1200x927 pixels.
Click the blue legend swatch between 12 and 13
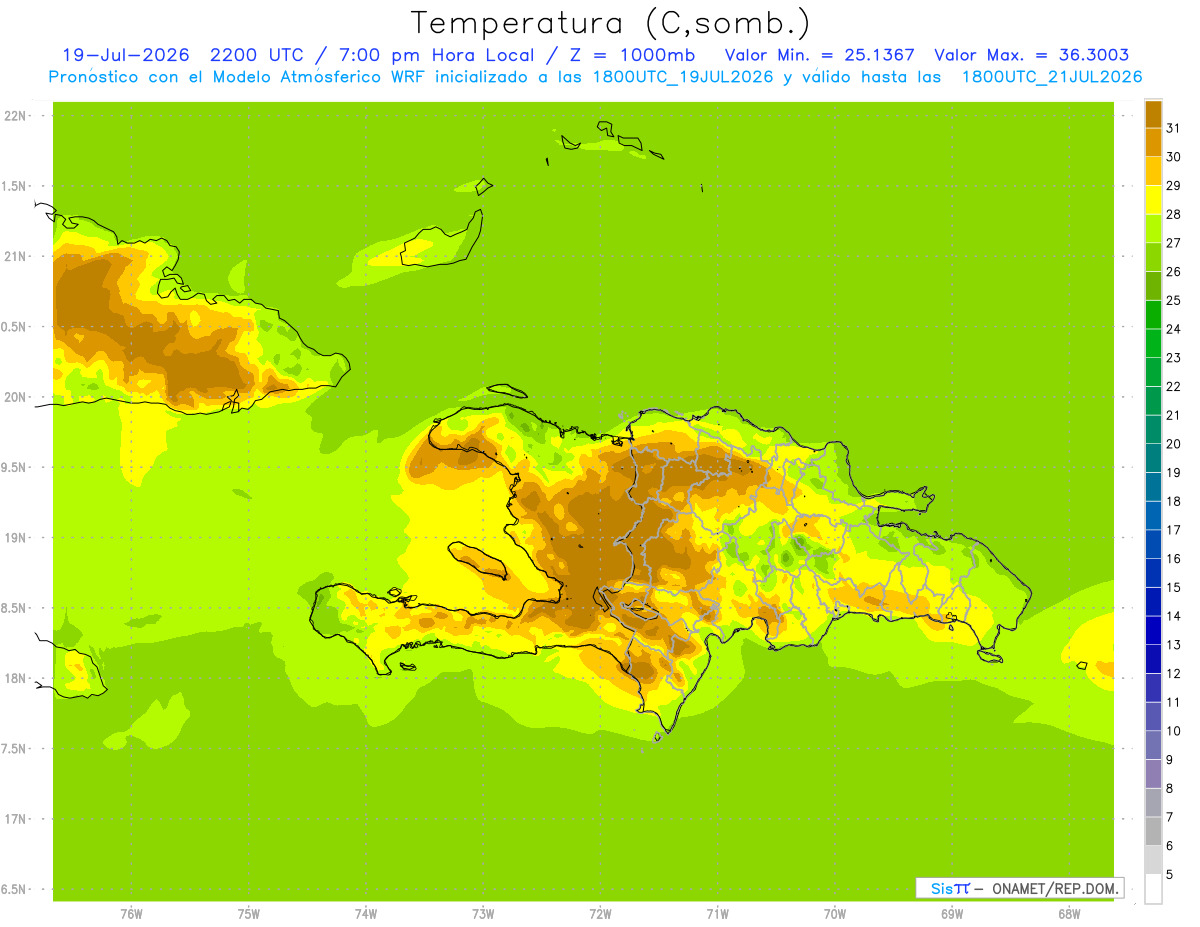[x=1153, y=659]
